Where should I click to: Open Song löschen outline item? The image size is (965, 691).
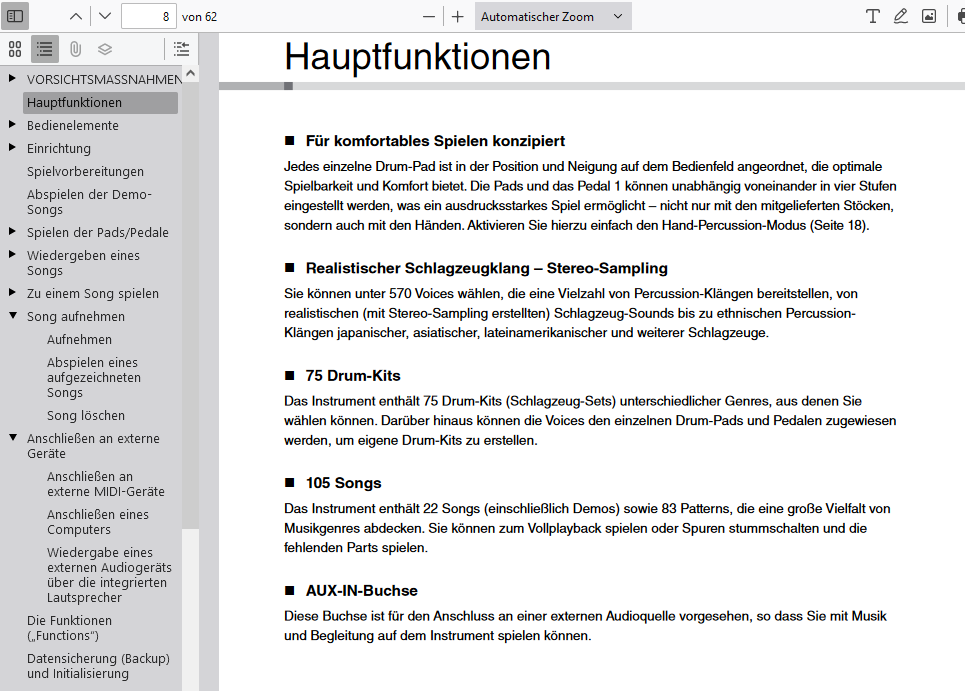tap(86, 416)
